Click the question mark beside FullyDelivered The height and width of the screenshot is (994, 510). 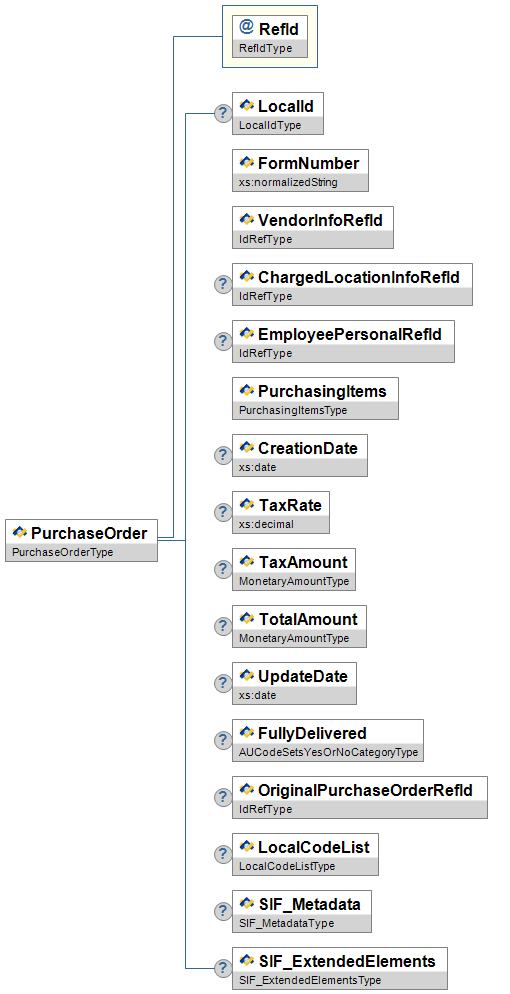222,740
